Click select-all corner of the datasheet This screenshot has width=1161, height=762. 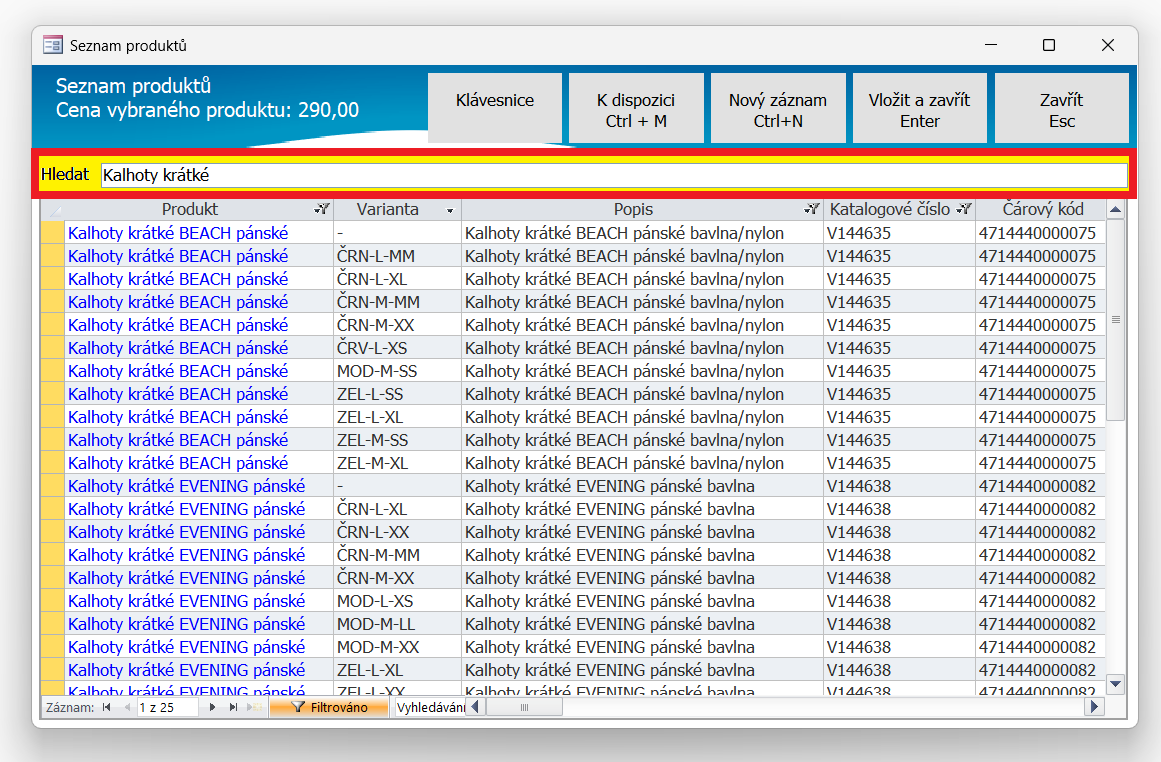52,210
